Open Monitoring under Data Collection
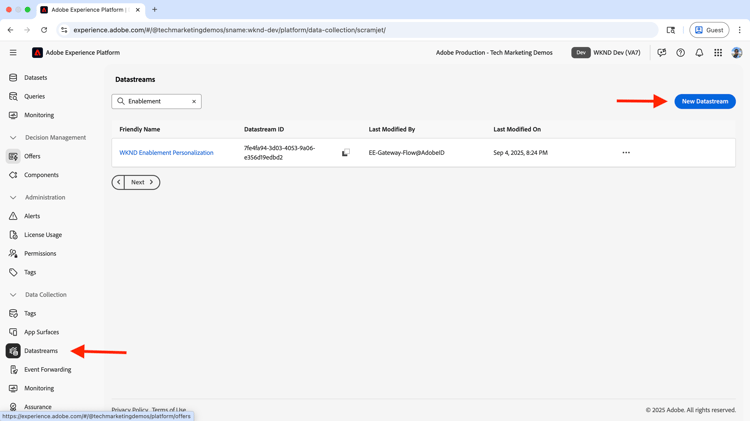 point(39,388)
